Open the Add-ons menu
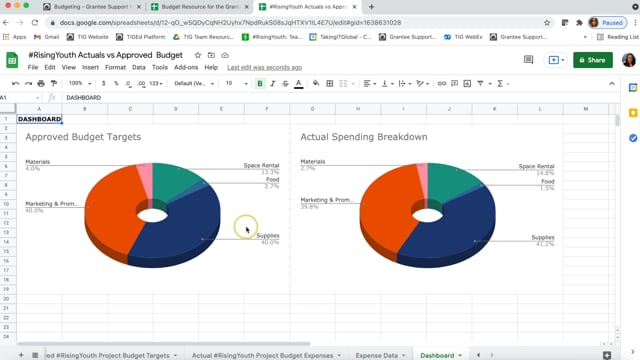640x360 pixels. 186,67
